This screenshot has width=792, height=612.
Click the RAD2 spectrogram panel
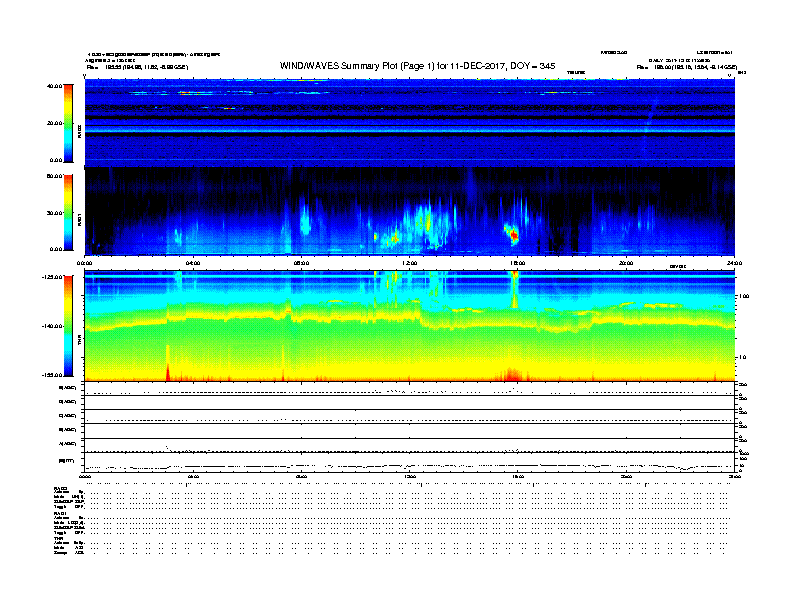[x=410, y=122]
